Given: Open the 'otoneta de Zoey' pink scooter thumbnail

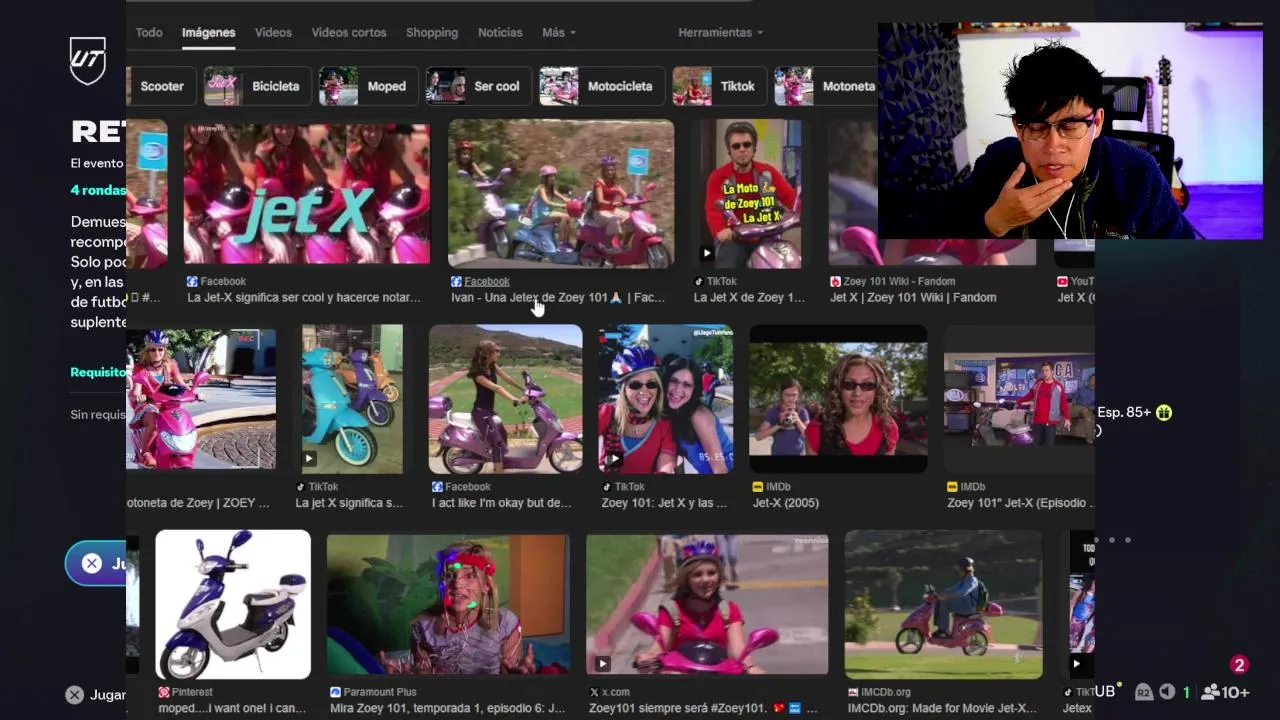Looking at the screenshot, I should click(201, 398).
